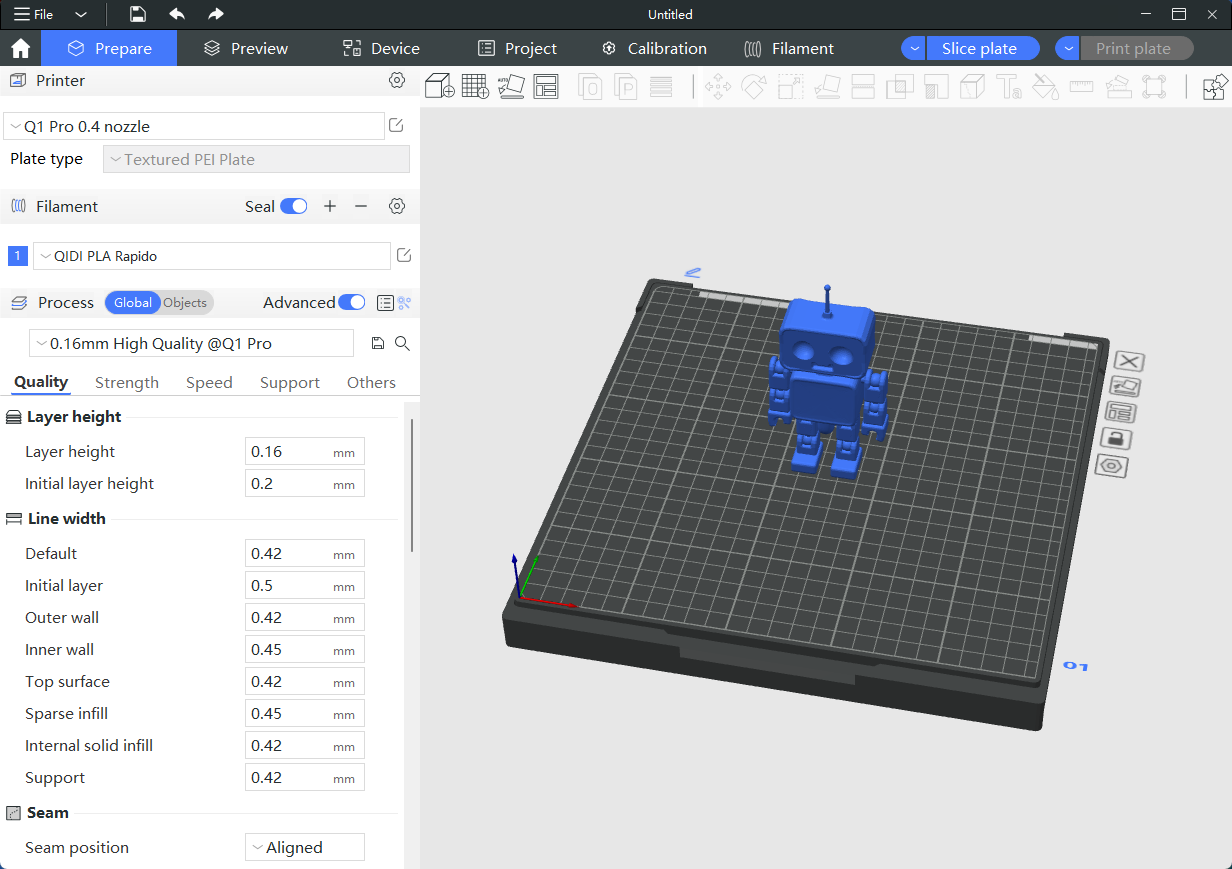This screenshot has height=869, width=1232.
Task: Switch to the Preview tab
Action: (x=245, y=48)
